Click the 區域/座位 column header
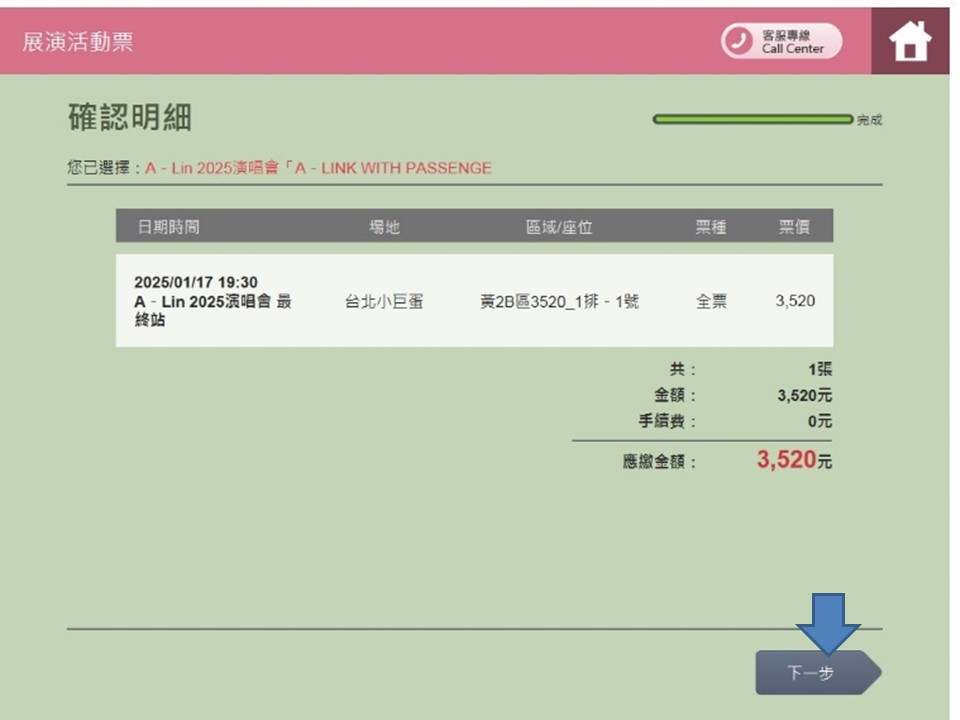Viewport: 960px width, 720px height. (559, 227)
